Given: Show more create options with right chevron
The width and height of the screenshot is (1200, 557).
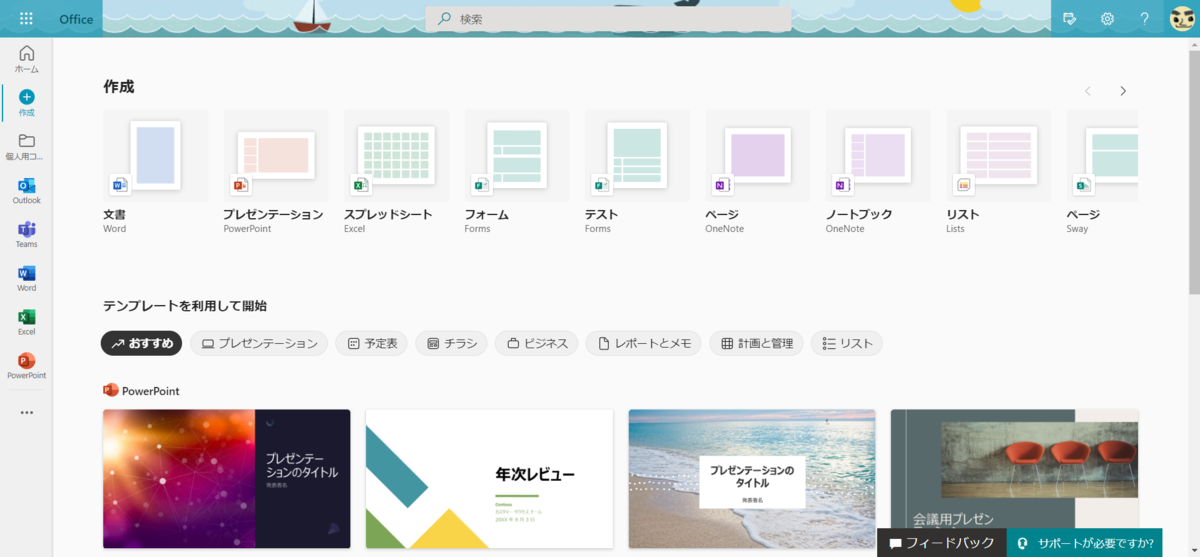Looking at the screenshot, I should click(1123, 91).
